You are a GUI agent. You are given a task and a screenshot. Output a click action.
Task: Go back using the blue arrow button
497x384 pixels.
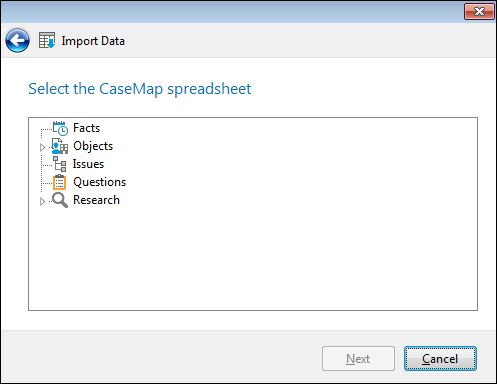coord(17,40)
